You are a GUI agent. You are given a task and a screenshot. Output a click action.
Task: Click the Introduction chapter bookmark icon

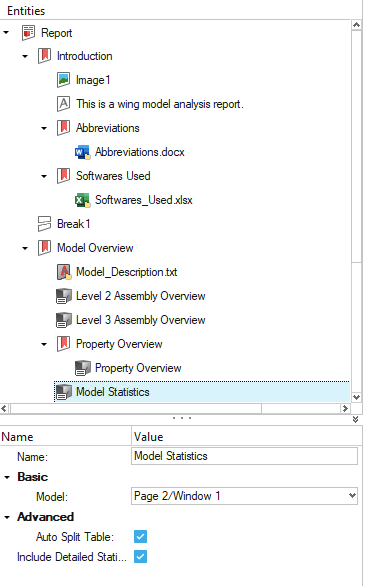44,56
